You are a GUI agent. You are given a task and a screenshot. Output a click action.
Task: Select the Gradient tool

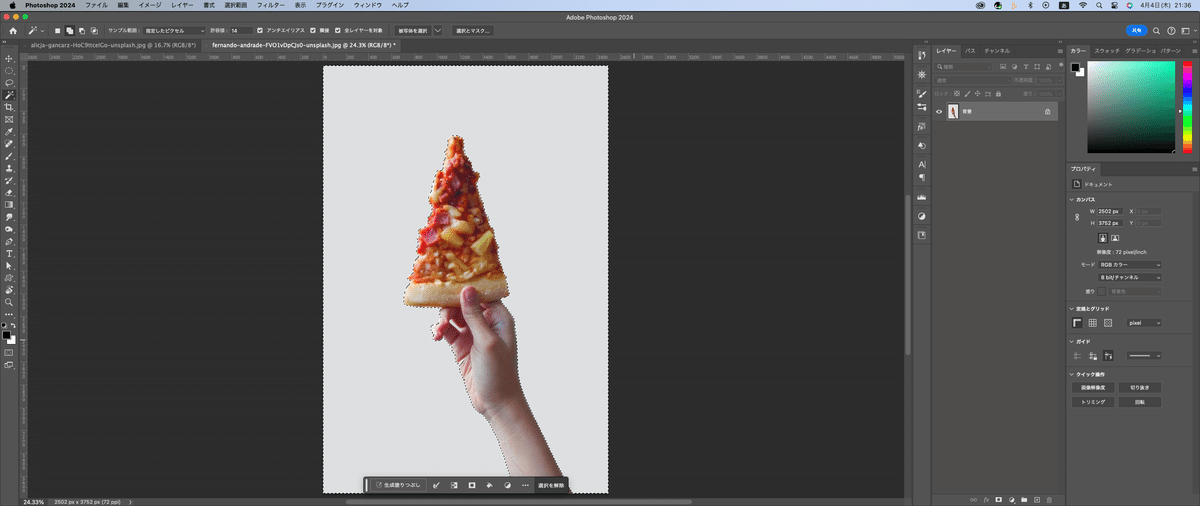coord(9,204)
